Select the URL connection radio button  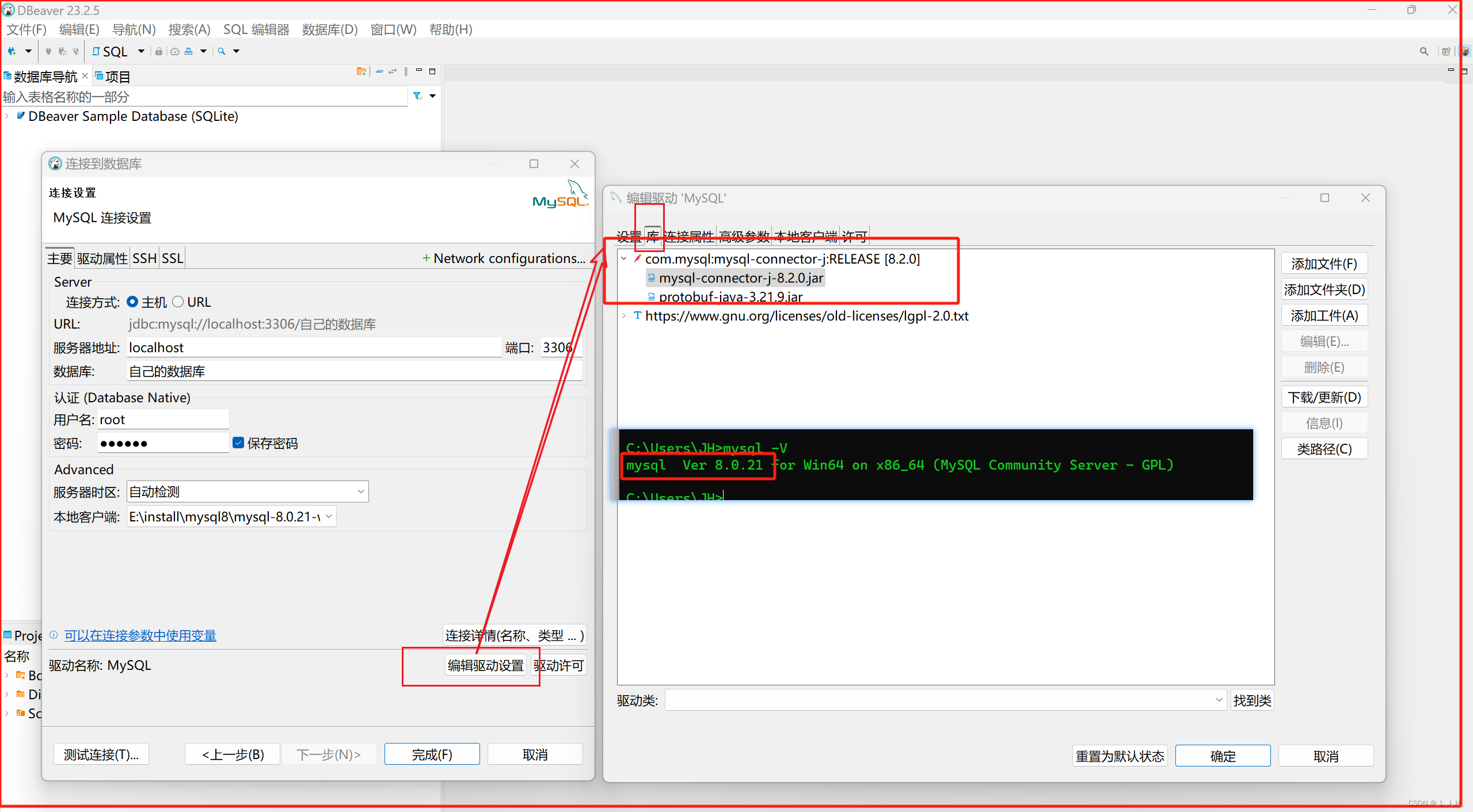178,302
